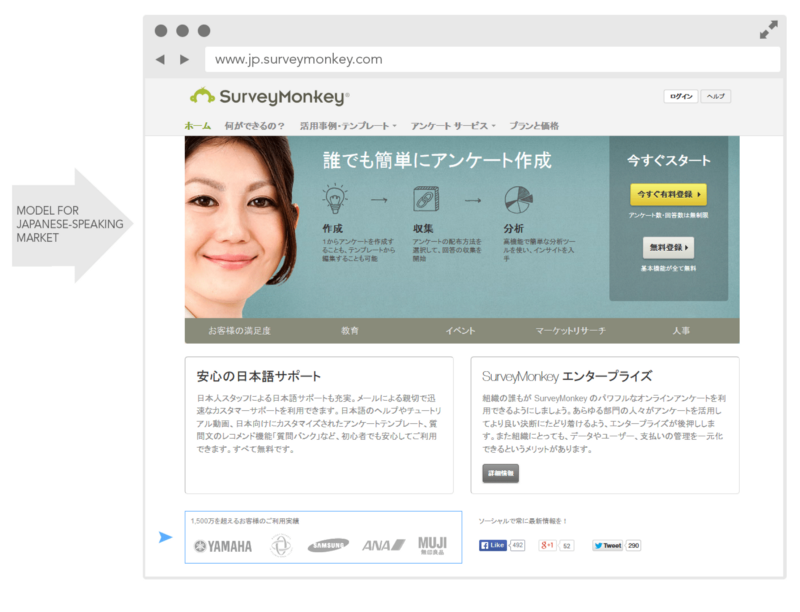Click the Twitter Tweet button

coord(608,545)
